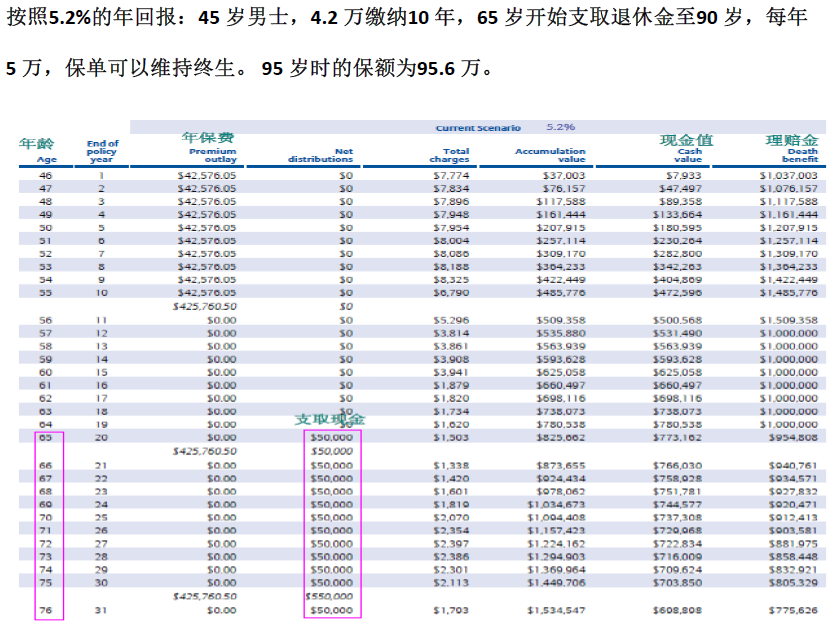Select death benefit $927,832
835x630 pixels.
click(793, 492)
